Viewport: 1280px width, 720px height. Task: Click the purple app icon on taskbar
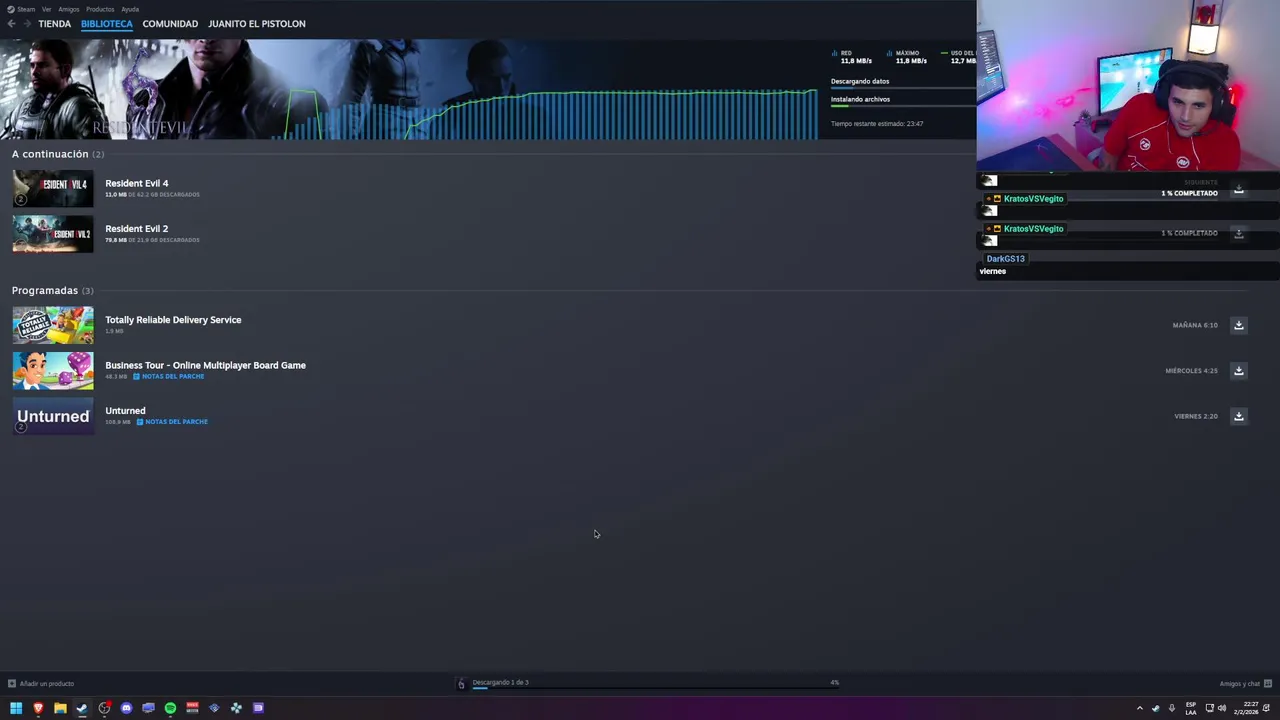click(258, 708)
